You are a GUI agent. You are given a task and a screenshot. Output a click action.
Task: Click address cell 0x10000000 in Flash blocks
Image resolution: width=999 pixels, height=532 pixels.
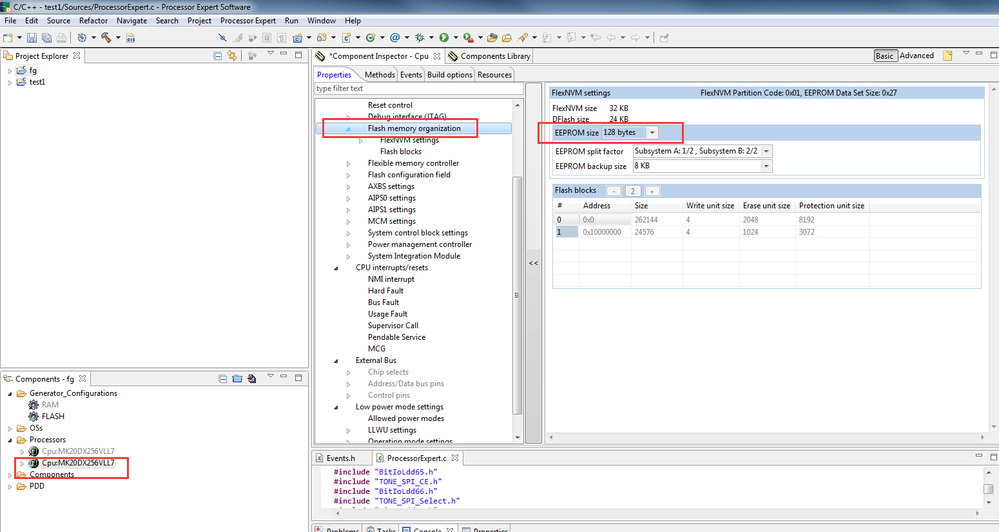[x=605, y=232]
